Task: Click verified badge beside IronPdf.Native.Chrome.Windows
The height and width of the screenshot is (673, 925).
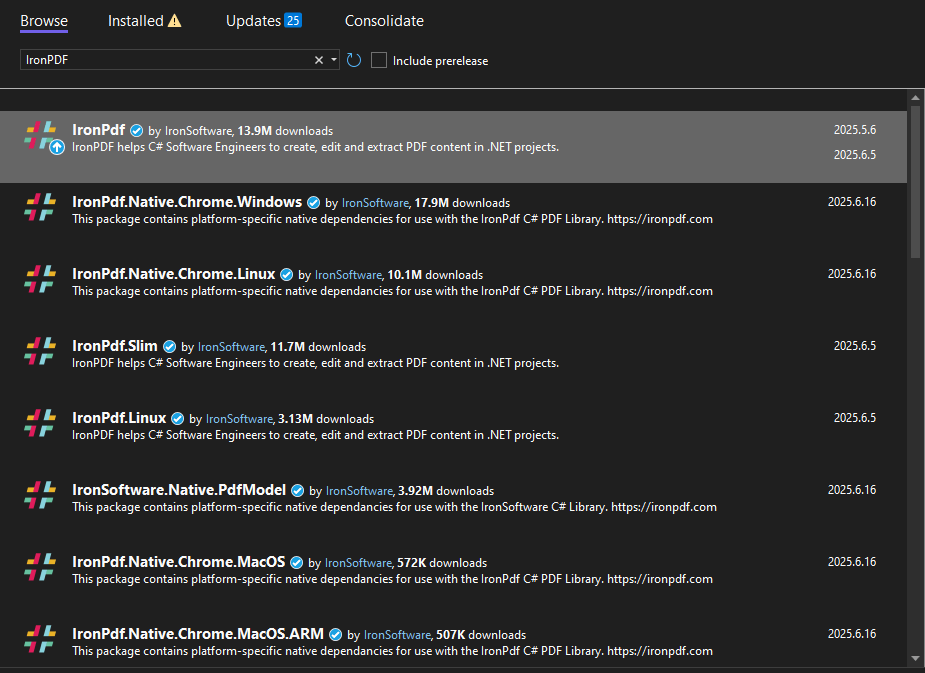Action: (x=313, y=202)
